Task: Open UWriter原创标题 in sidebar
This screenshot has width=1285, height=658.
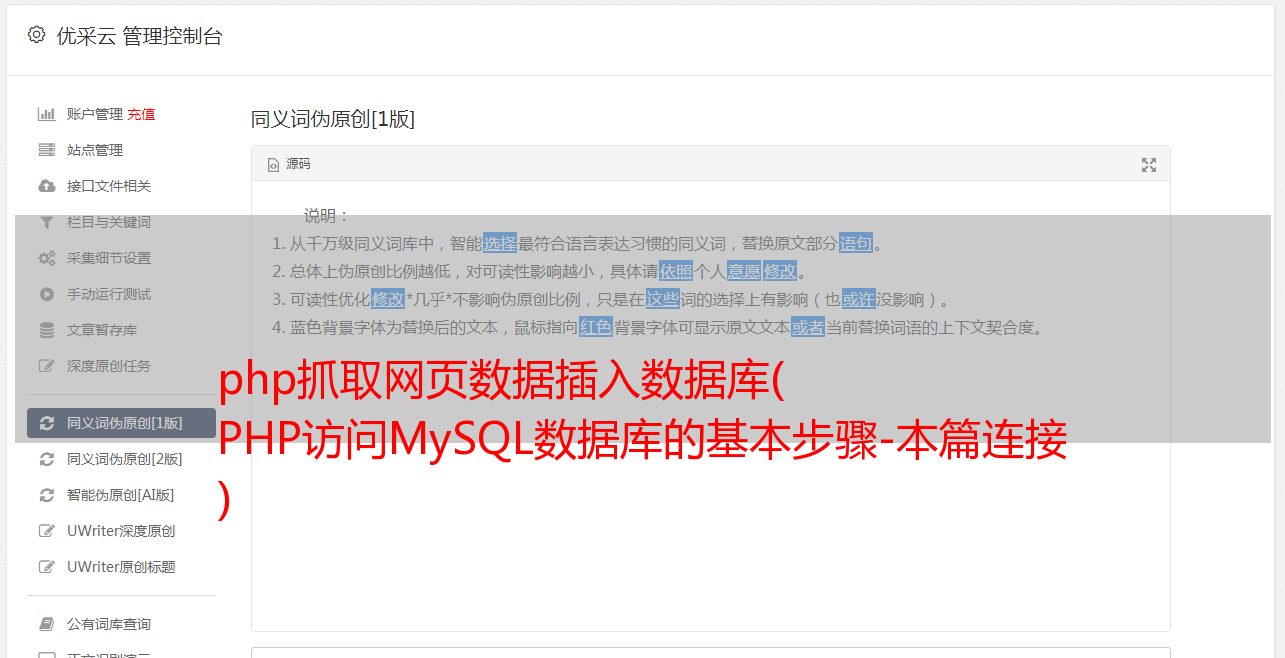Action: pyautogui.click(x=121, y=567)
